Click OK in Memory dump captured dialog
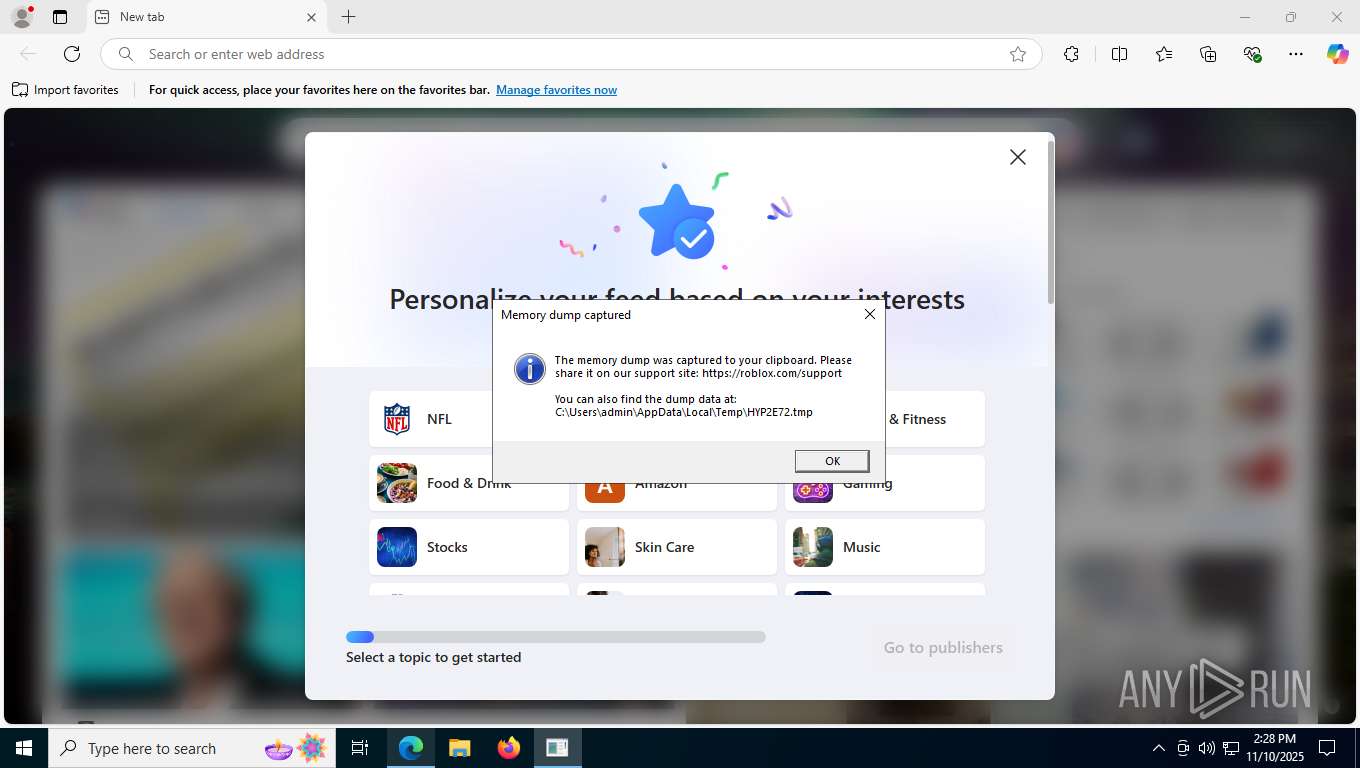Screen dimensions: 1360x768 click(x=832, y=461)
